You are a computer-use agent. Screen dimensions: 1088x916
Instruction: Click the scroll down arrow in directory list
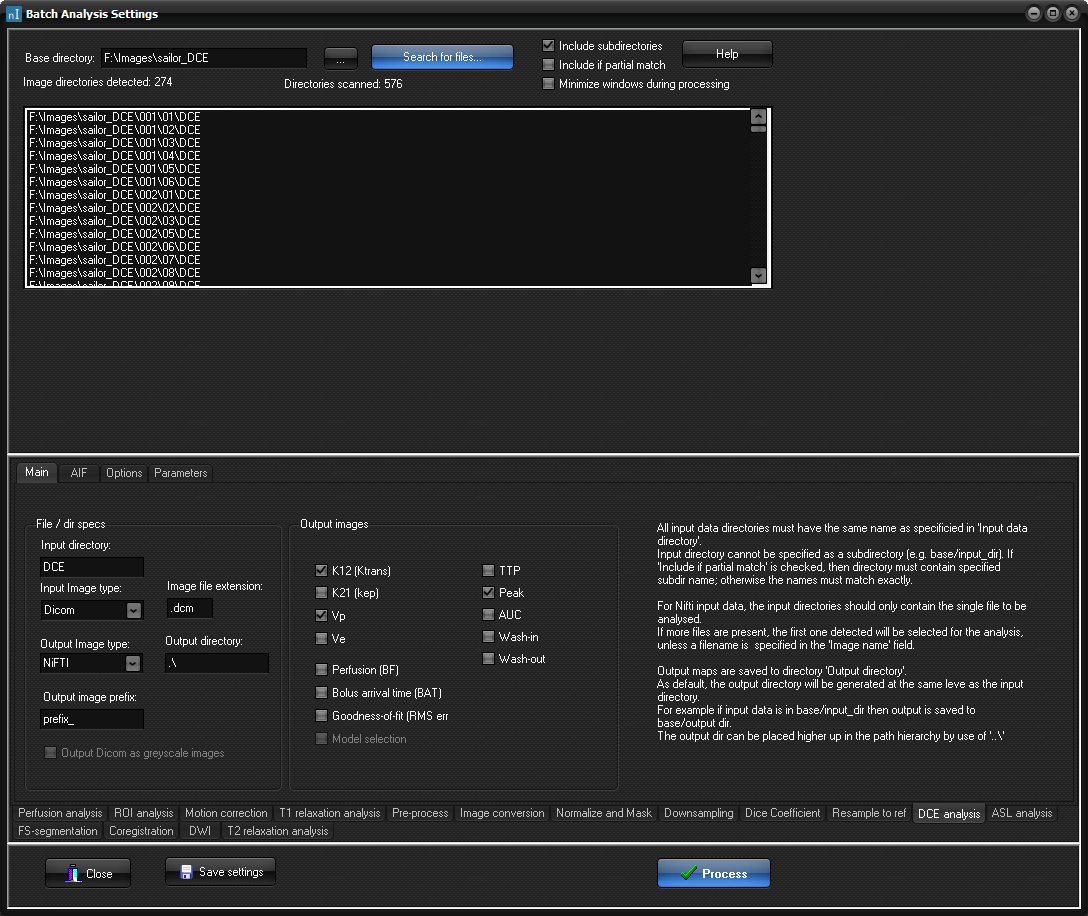pyautogui.click(x=758, y=276)
